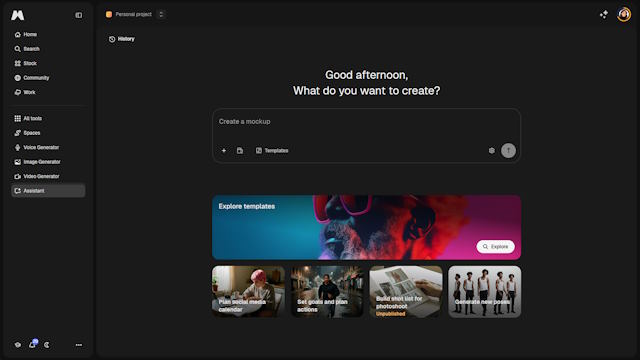Launch the Video Generator
Viewport: 640px width, 360px height.
tap(48, 176)
